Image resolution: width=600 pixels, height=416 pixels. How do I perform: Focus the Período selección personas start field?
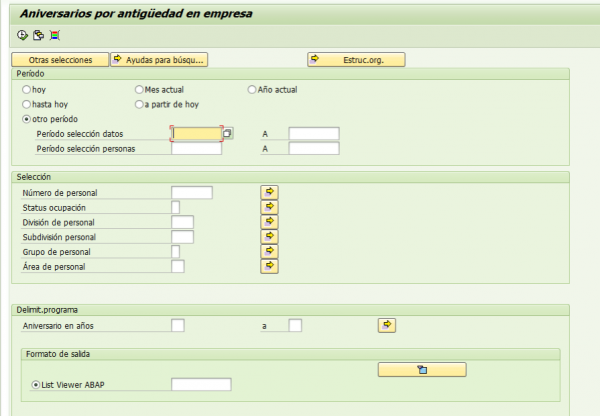pos(196,149)
